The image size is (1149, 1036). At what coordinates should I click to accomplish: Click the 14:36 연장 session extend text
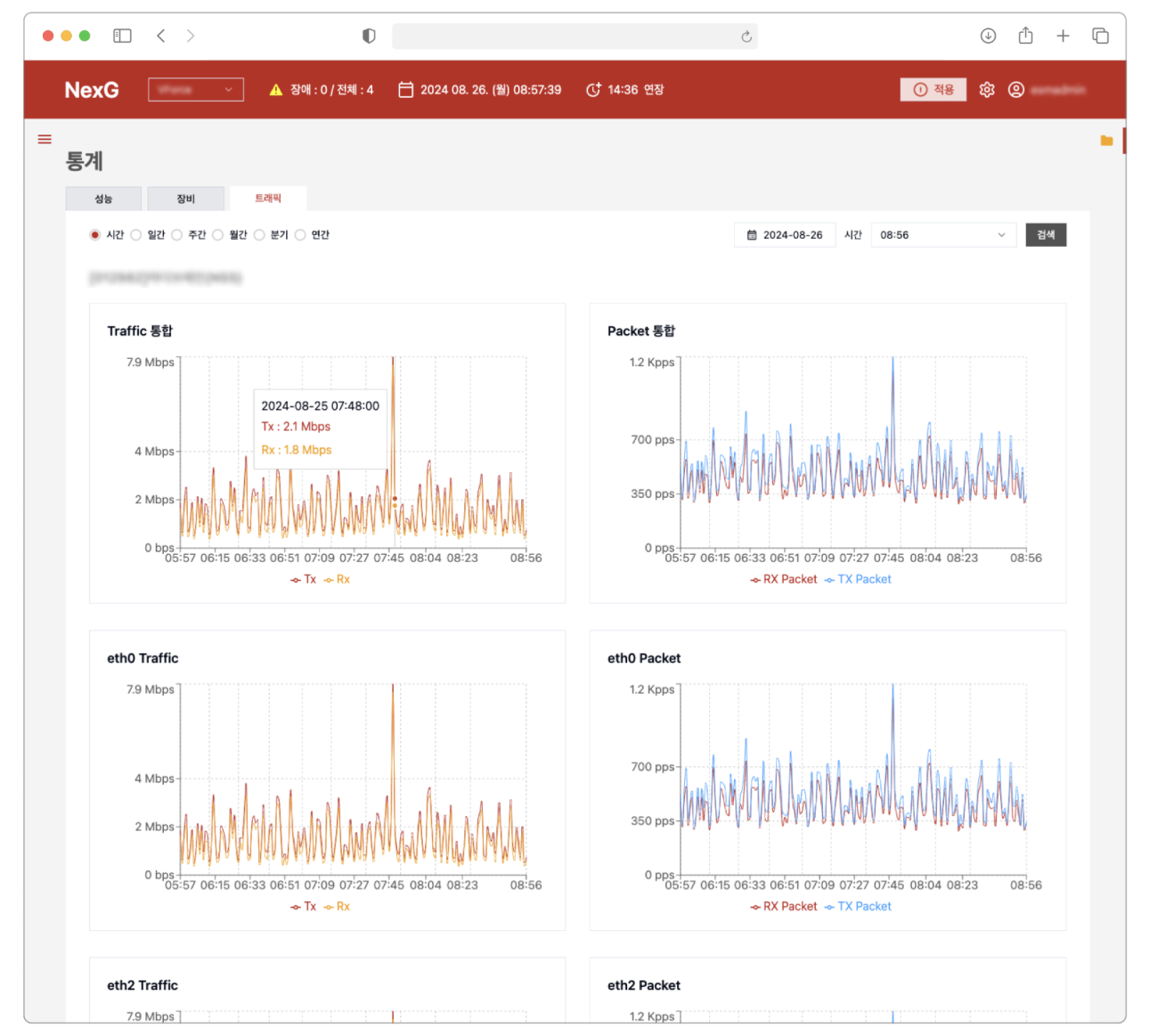point(636,90)
